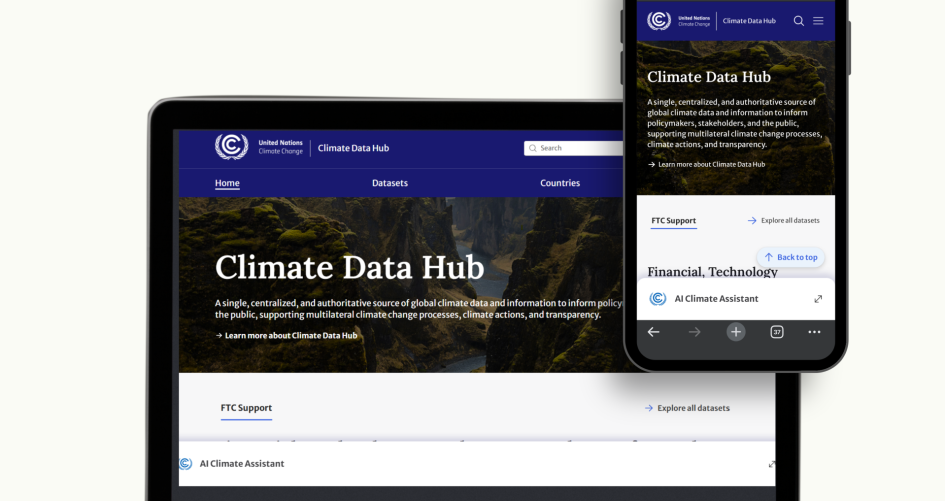
Task: Expand AI Climate Assistant on phone
Action: tap(818, 299)
